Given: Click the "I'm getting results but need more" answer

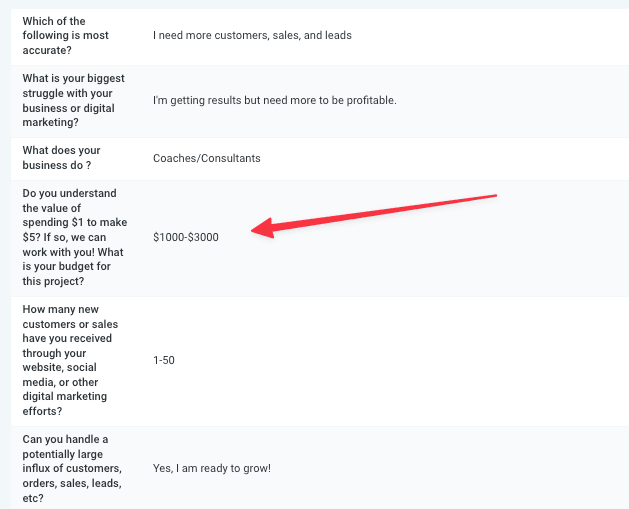Looking at the screenshot, I should (274, 100).
